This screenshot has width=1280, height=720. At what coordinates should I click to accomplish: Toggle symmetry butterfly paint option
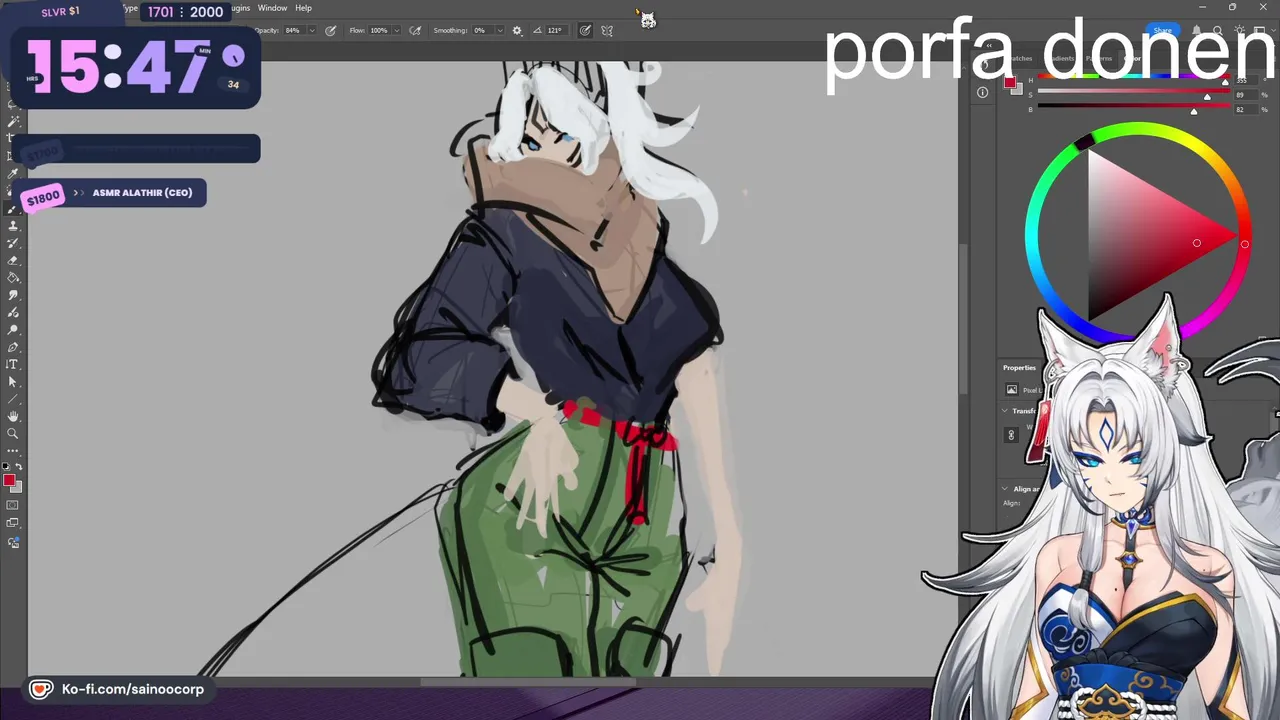tap(607, 31)
